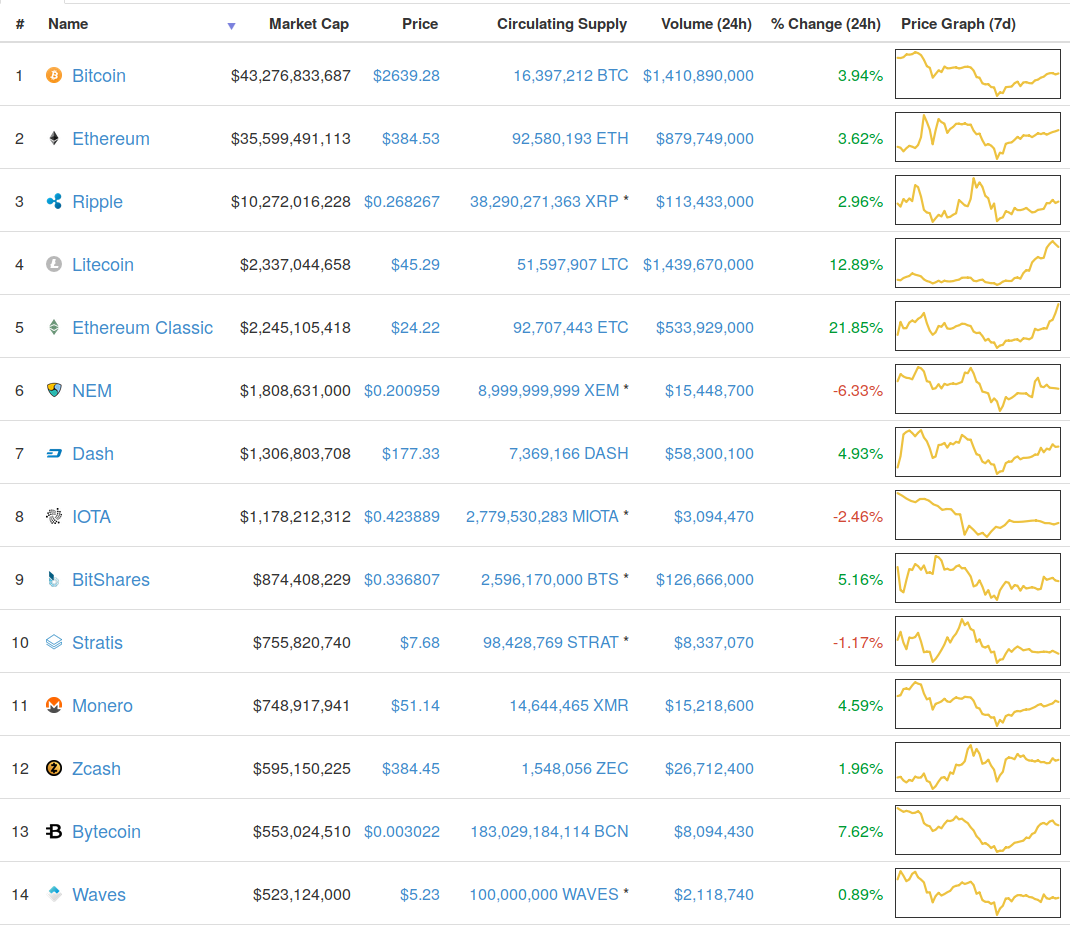Click the Dash logo icon
The width and height of the screenshot is (1073, 925).
(54, 453)
